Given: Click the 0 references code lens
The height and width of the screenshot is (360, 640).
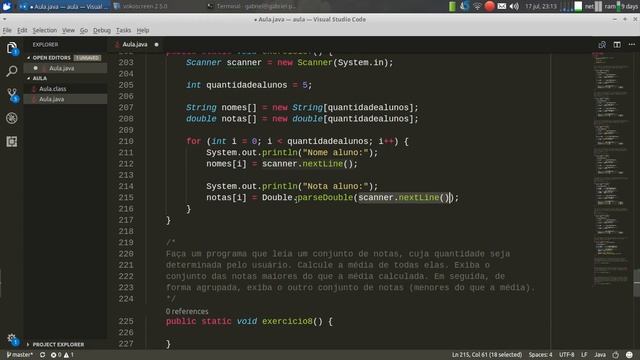Looking at the screenshot, I should 187,311.
